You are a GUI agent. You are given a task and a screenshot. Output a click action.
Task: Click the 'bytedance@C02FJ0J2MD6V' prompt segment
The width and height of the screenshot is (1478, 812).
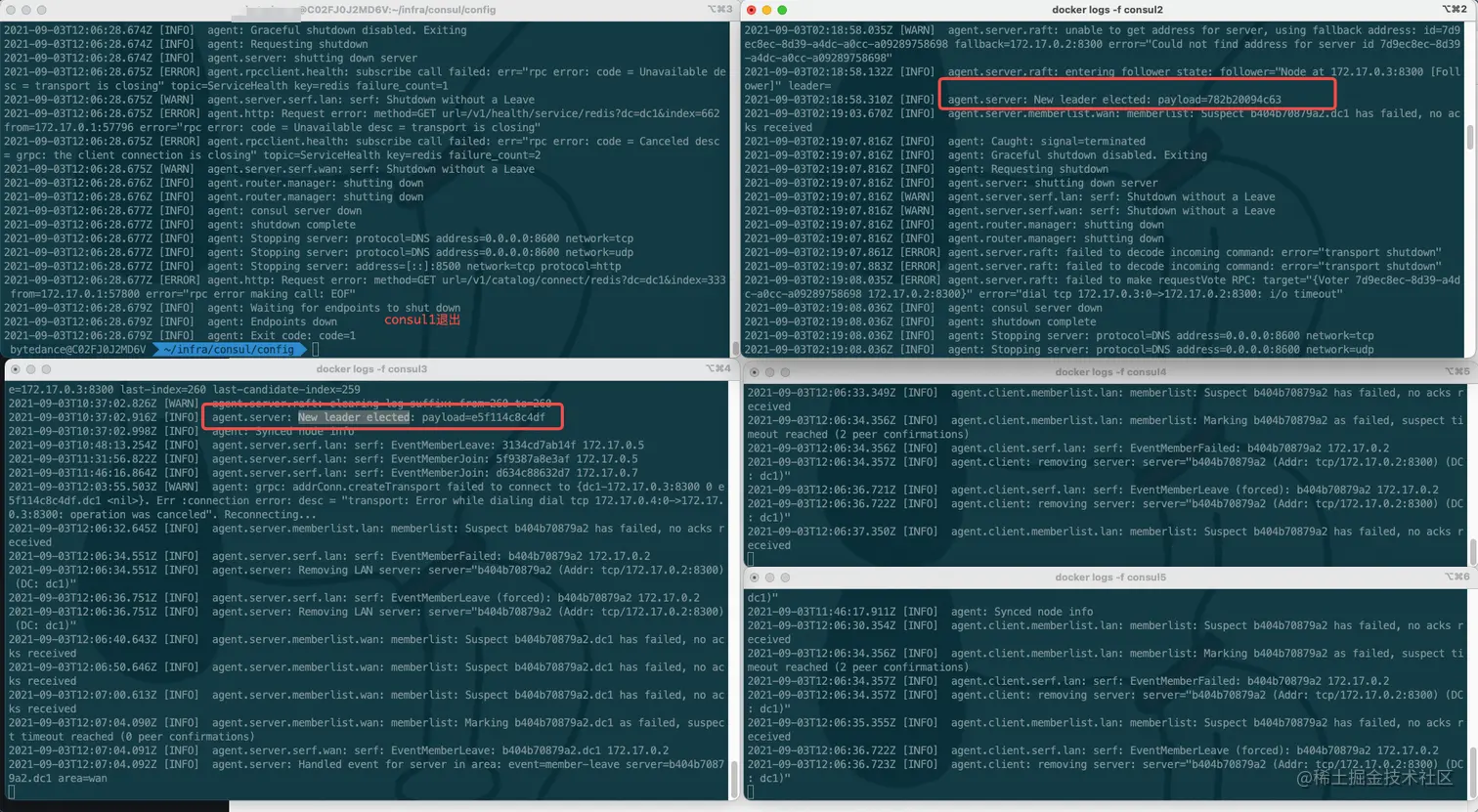tap(77, 349)
